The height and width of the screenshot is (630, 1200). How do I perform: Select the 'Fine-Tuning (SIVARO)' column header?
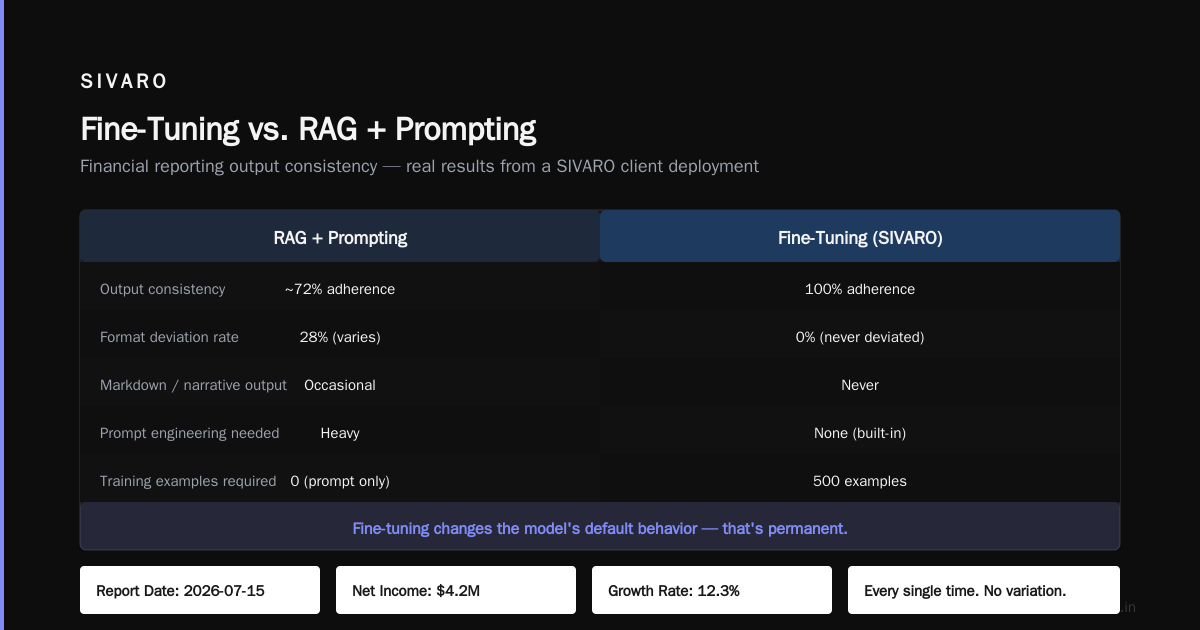(x=860, y=237)
